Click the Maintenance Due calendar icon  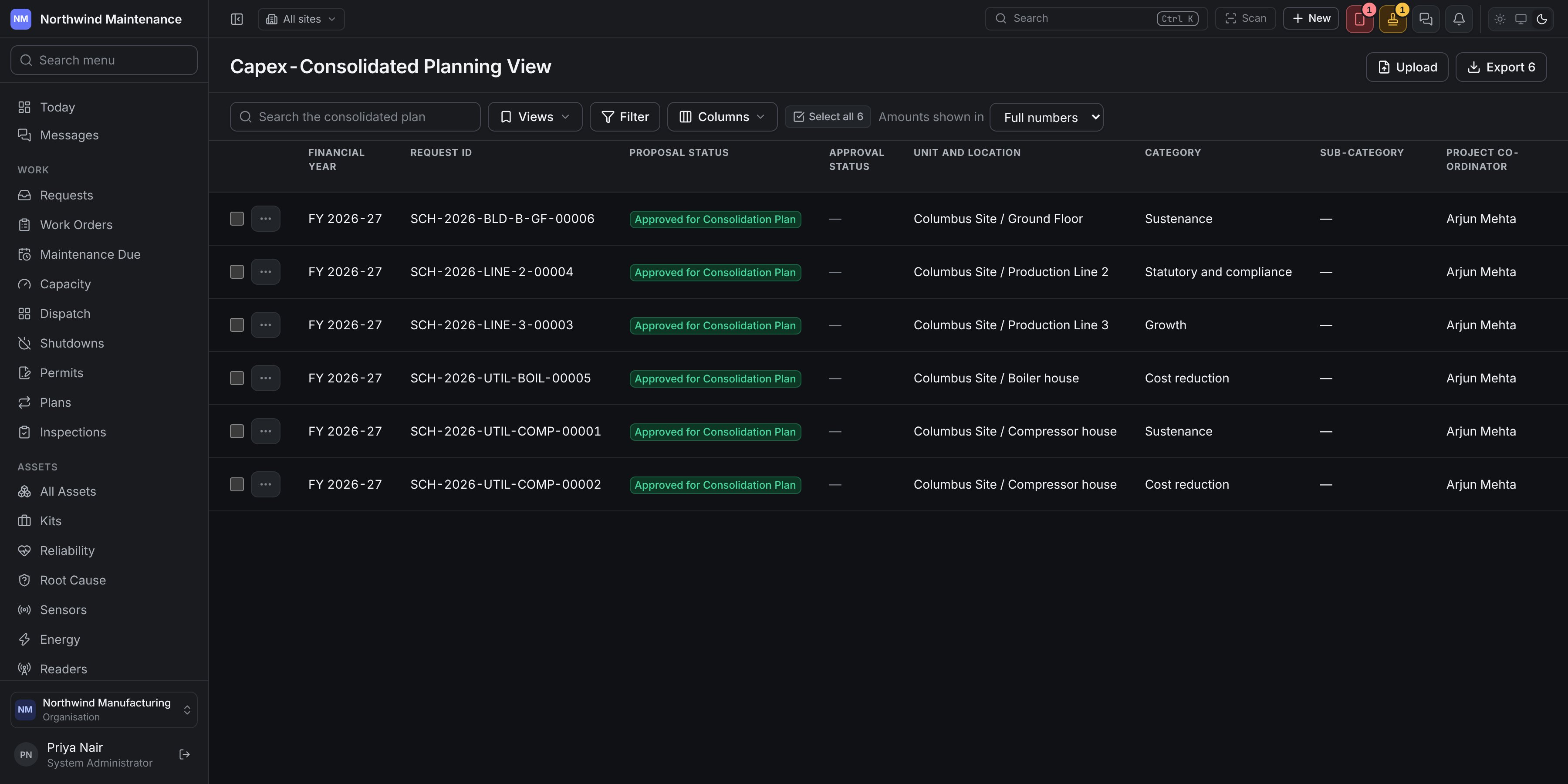click(24, 254)
